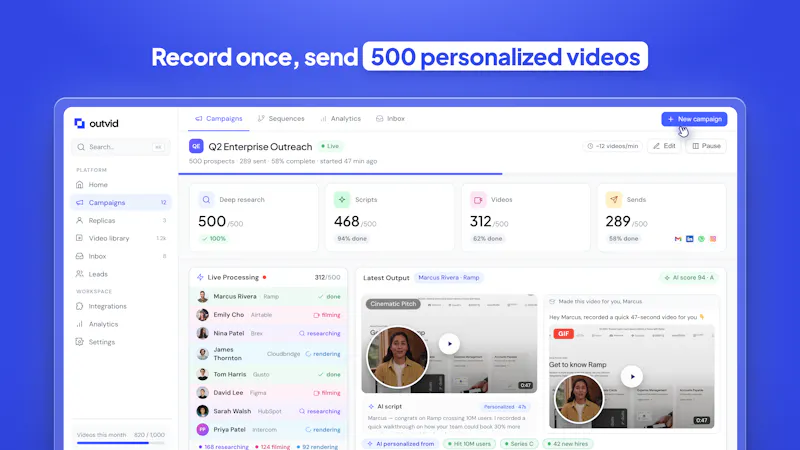Click the Sends paper plane icon
This screenshot has width=800, height=450.
point(614,199)
